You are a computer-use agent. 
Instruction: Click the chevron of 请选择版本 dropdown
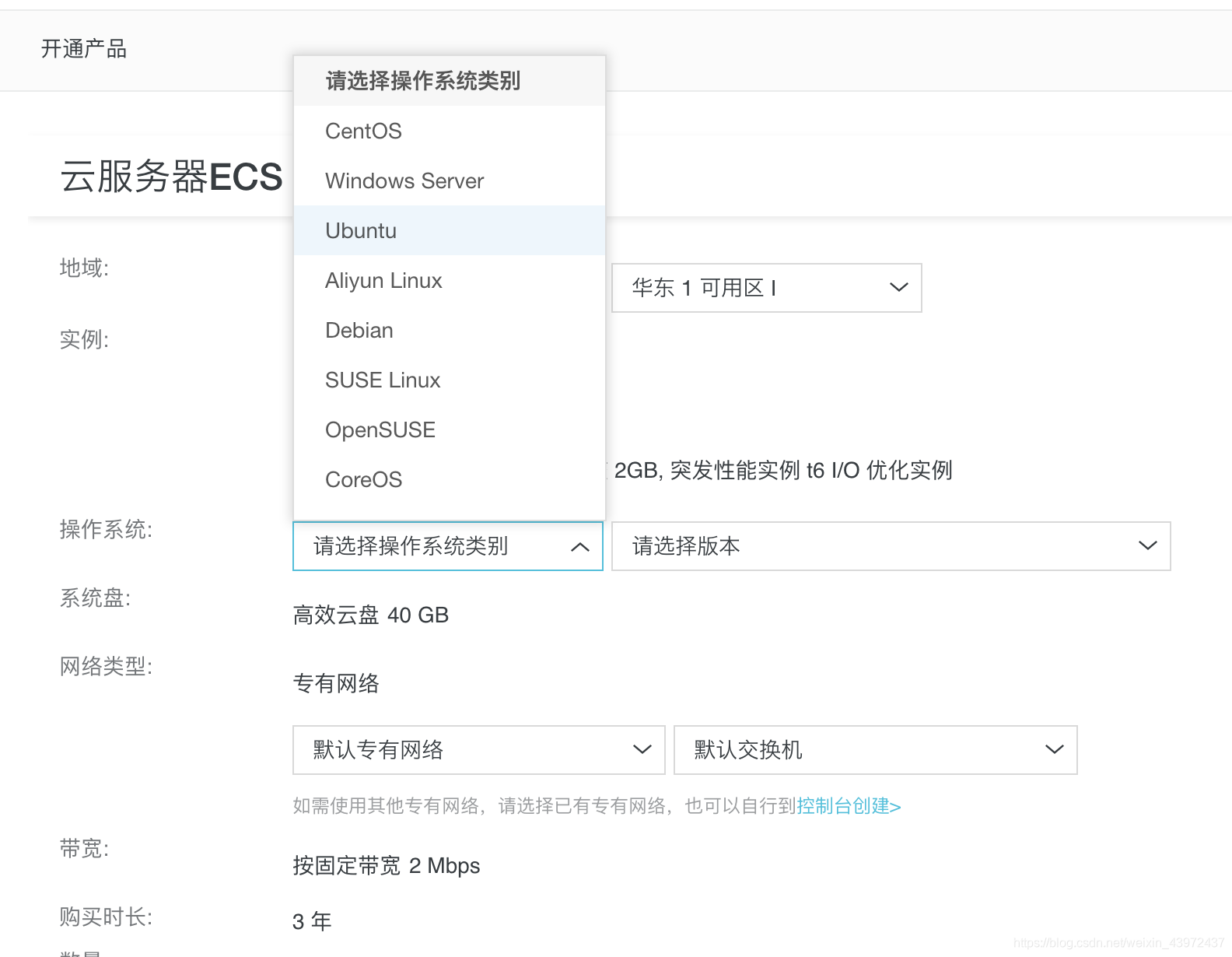point(1148,545)
